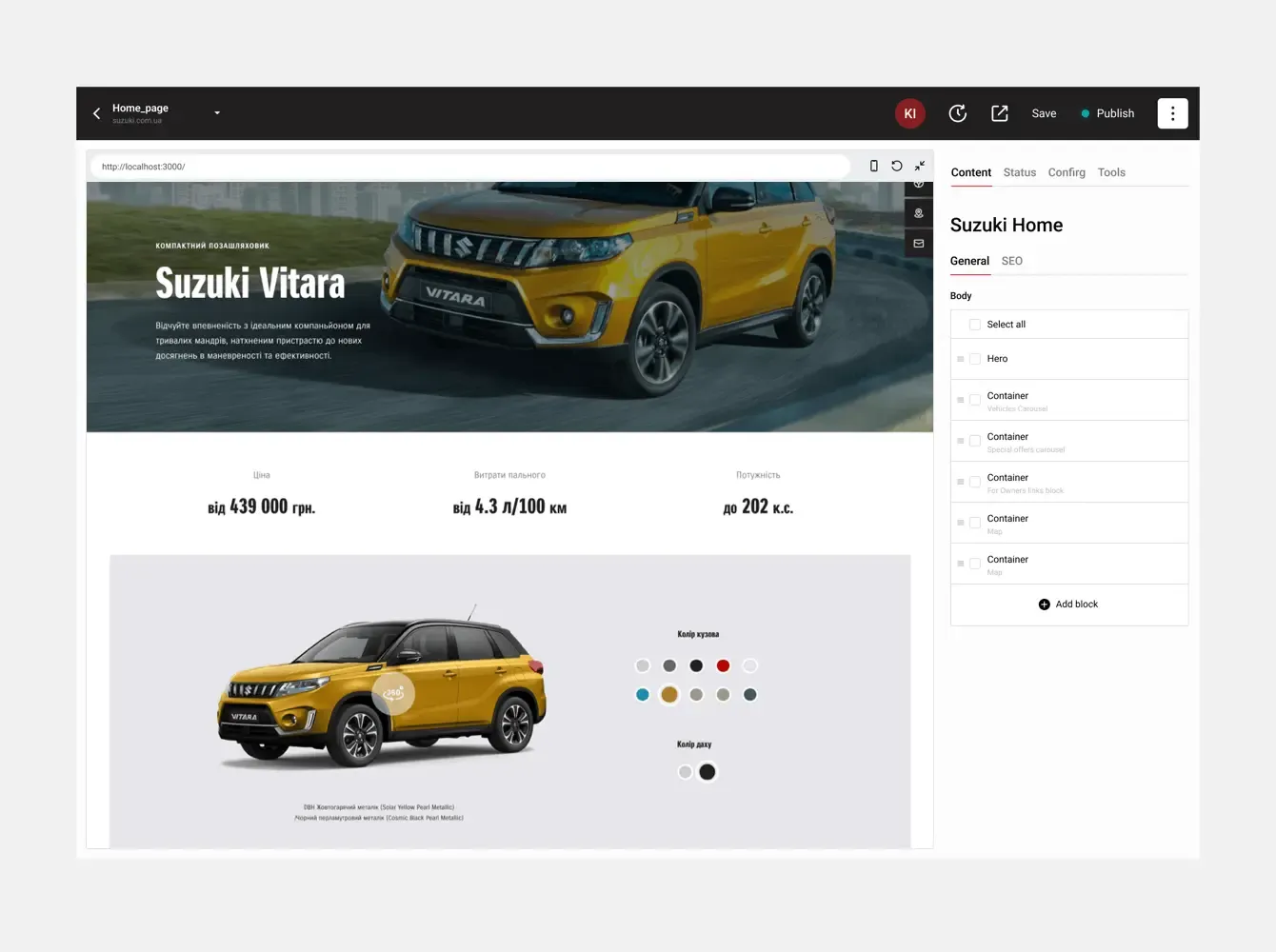Image resolution: width=1276 pixels, height=952 pixels.
Task: Select the black roof color swatch
Action: coord(708,772)
